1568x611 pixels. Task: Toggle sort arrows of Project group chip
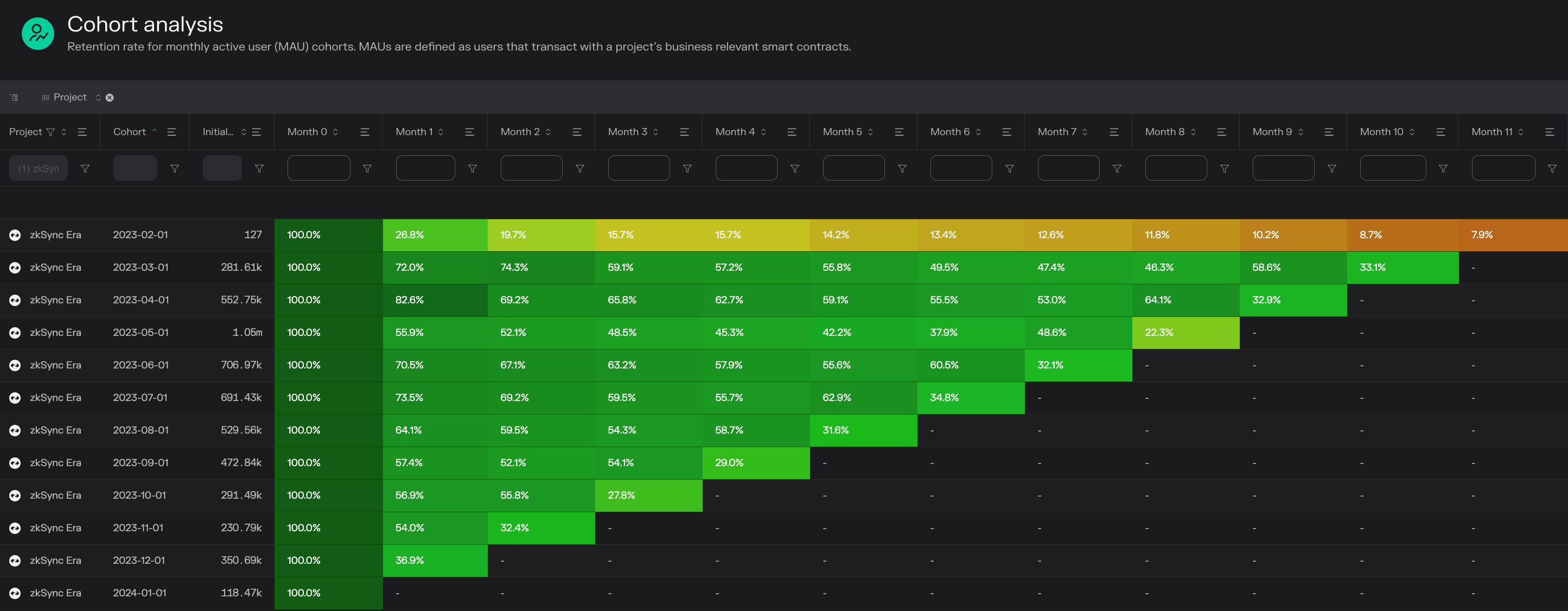pyautogui.click(x=98, y=97)
